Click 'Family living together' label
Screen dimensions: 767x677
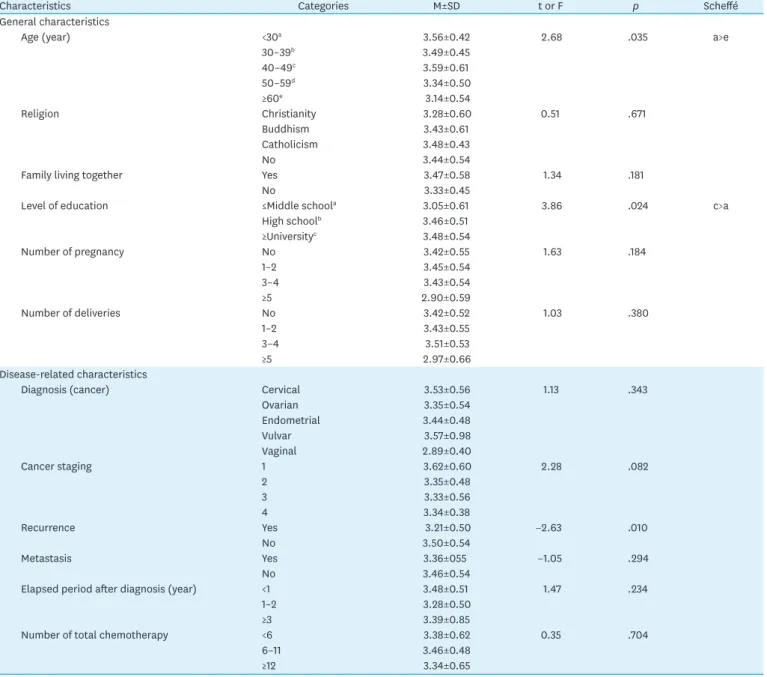tap(71, 175)
